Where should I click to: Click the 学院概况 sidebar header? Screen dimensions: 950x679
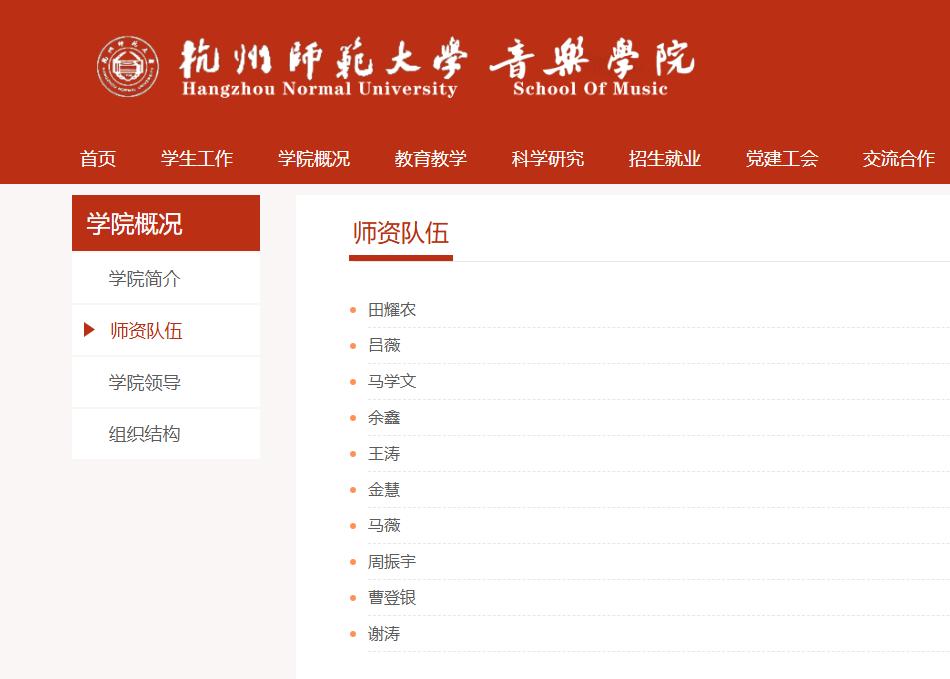coord(166,223)
